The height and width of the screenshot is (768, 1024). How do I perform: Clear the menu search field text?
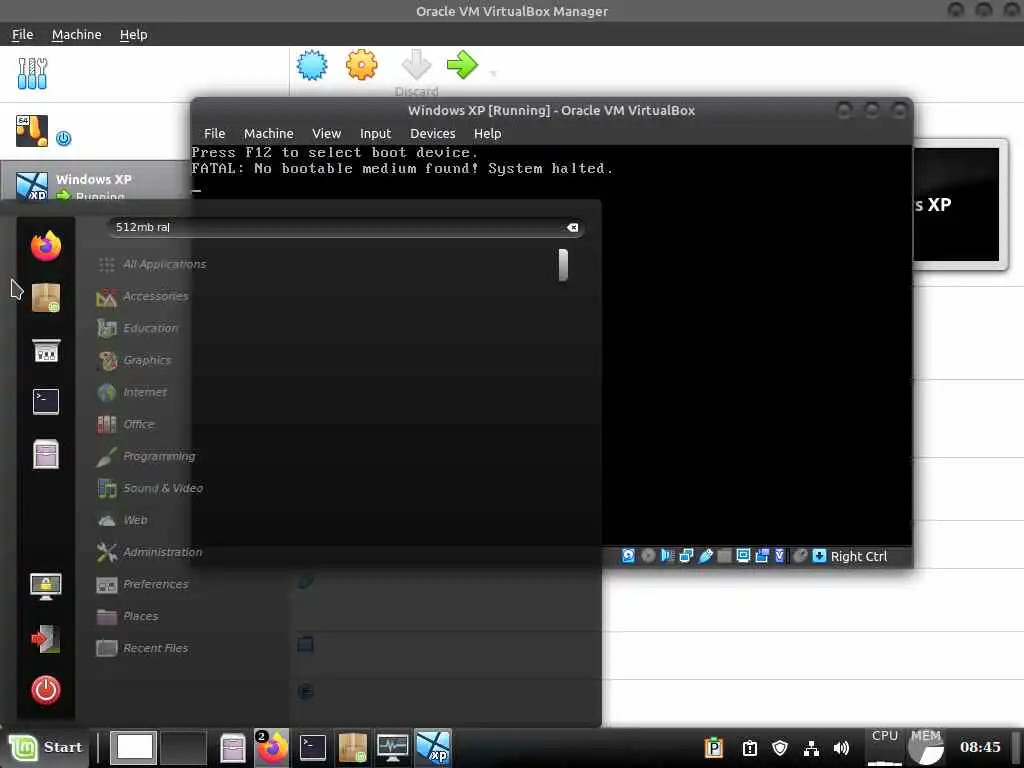(x=572, y=227)
